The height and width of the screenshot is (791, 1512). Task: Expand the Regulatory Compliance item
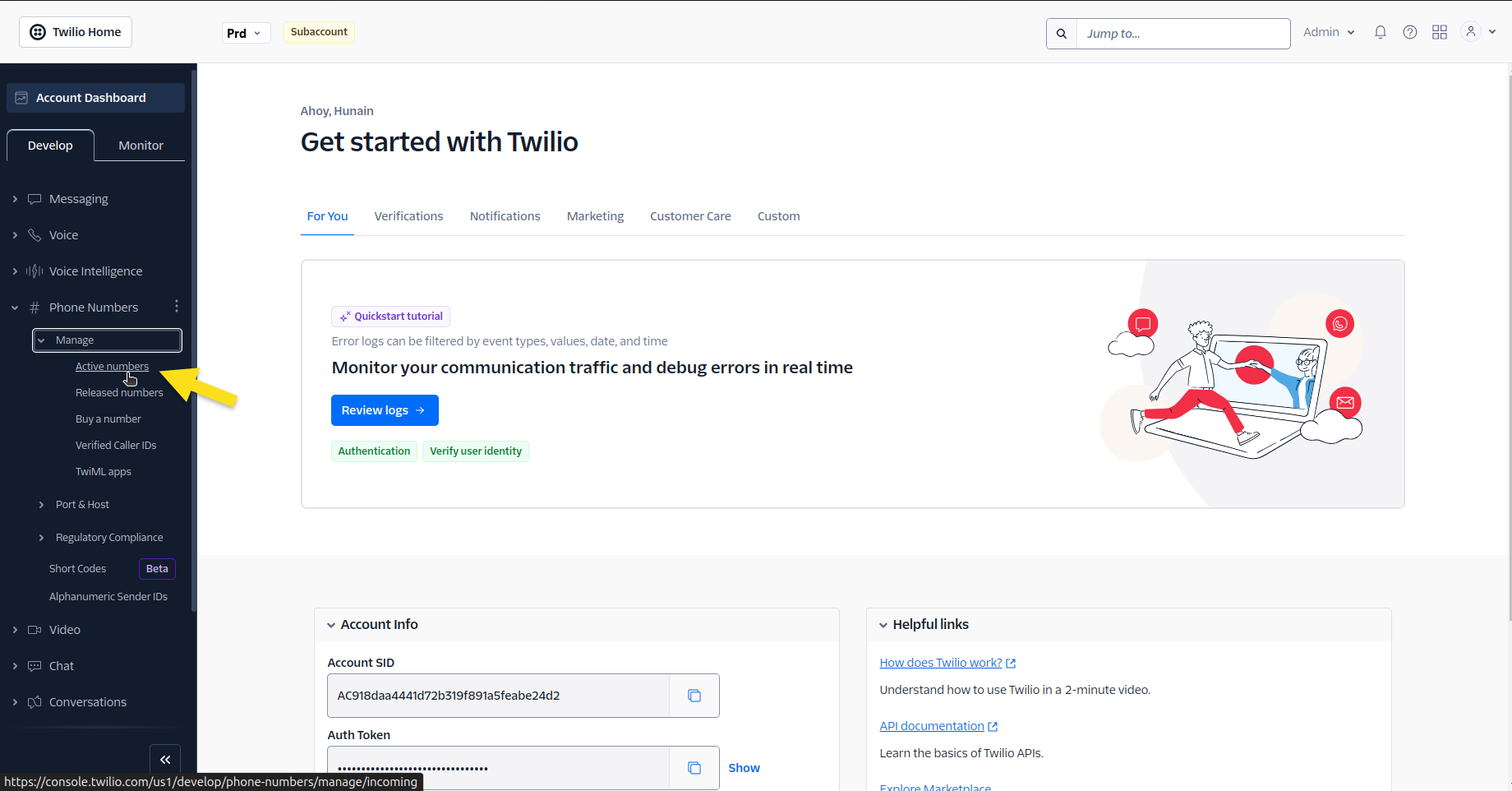coord(41,538)
